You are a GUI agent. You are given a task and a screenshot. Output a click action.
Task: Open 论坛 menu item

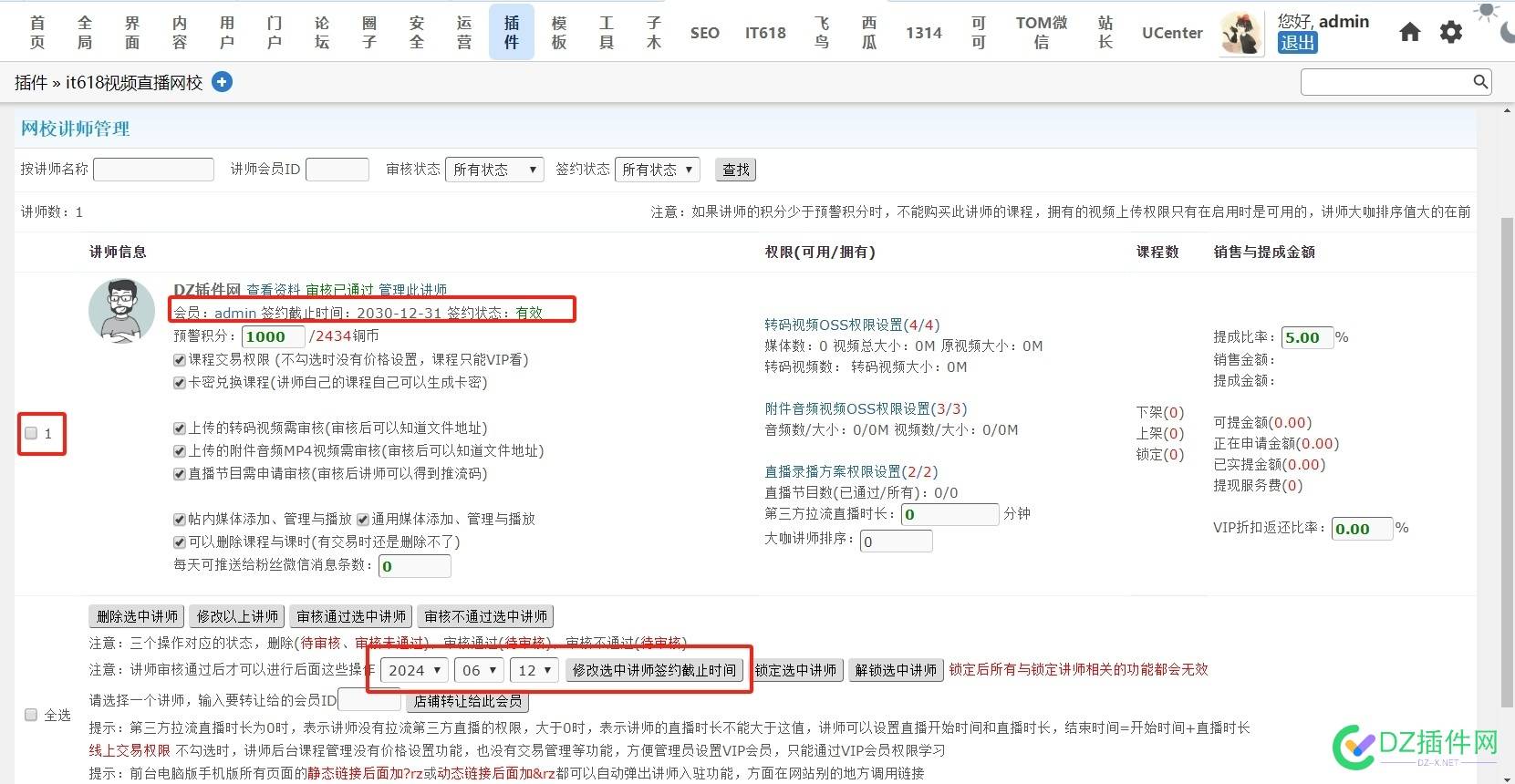322,32
